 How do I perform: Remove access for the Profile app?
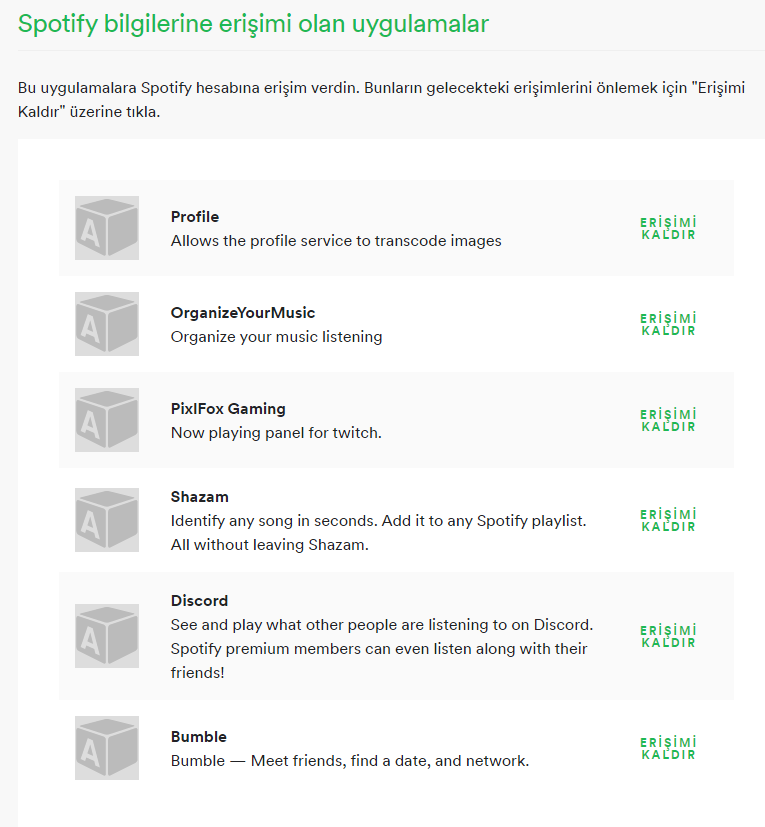[668, 228]
